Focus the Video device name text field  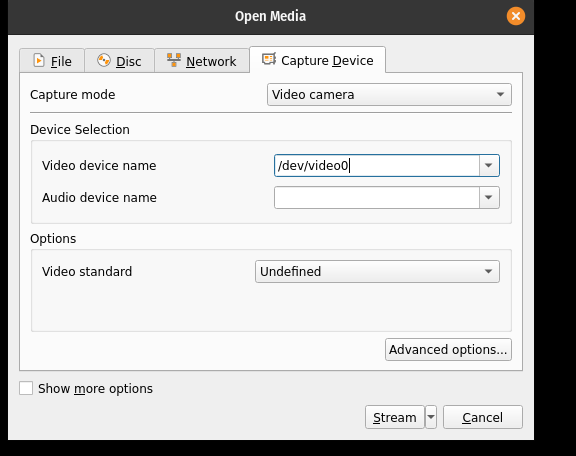coord(377,166)
